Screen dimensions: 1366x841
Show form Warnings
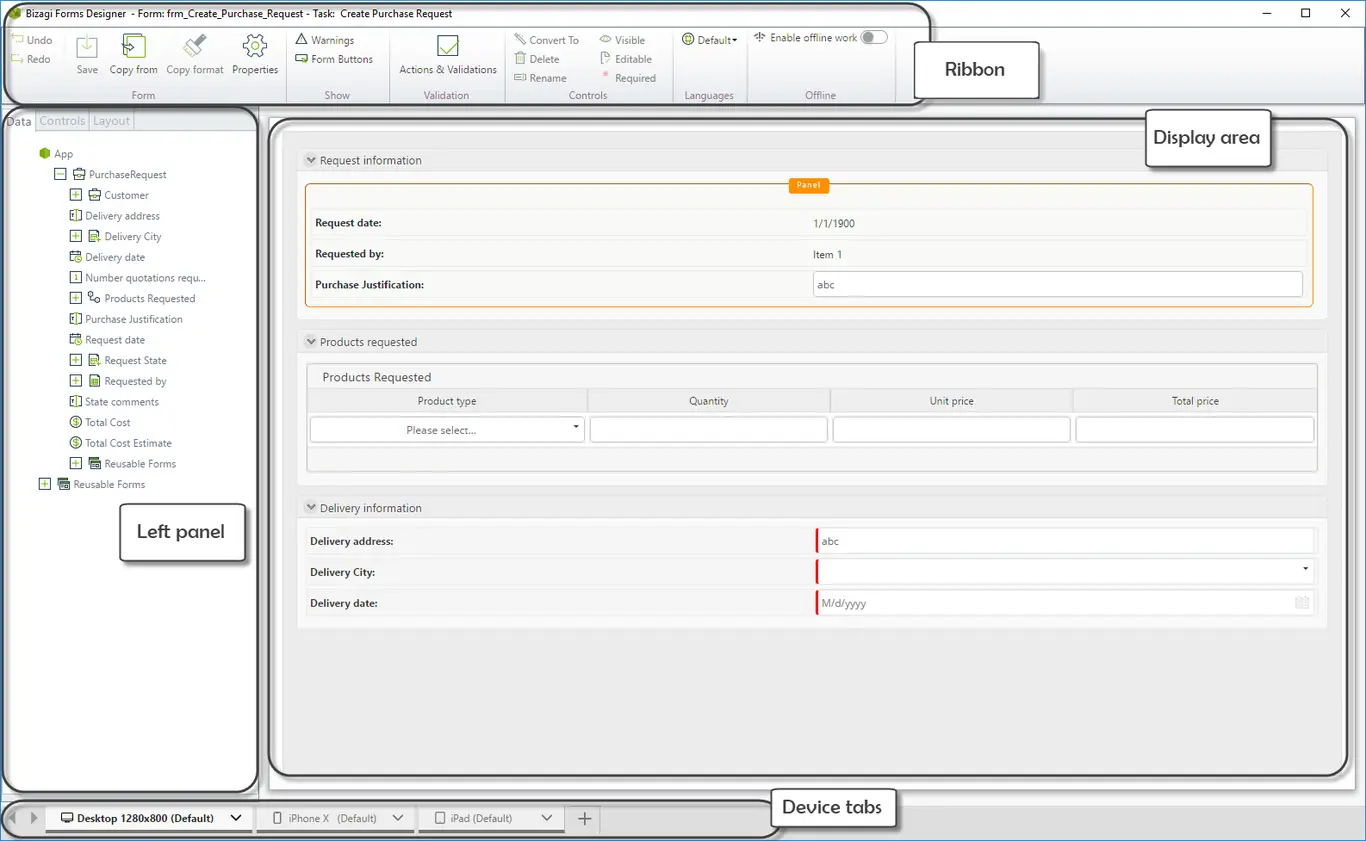(325, 40)
